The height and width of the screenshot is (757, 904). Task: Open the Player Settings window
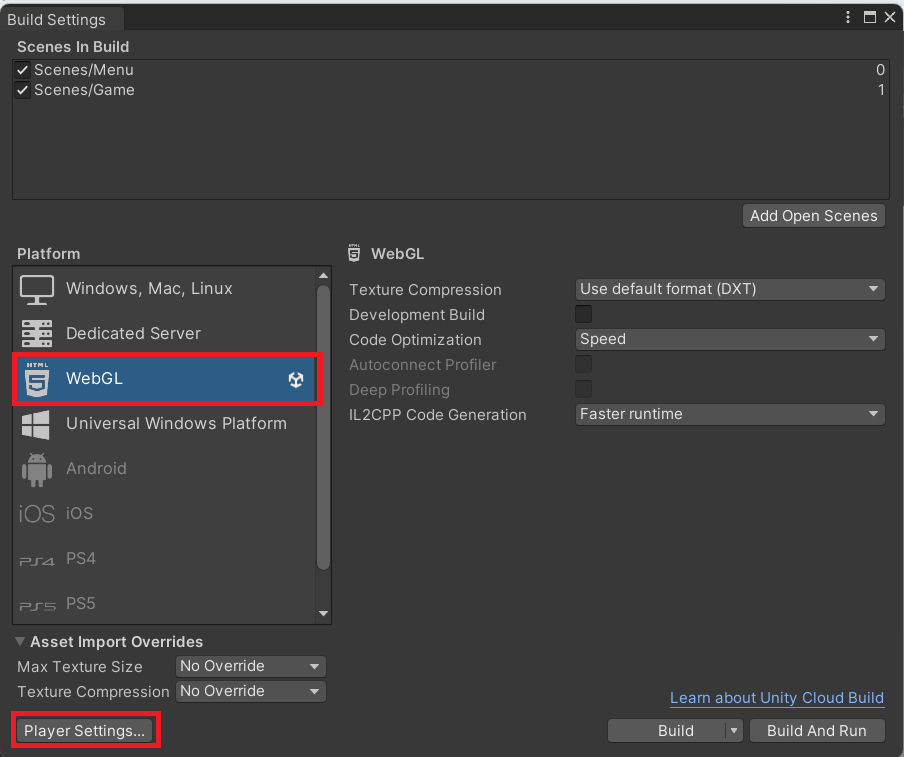click(85, 730)
